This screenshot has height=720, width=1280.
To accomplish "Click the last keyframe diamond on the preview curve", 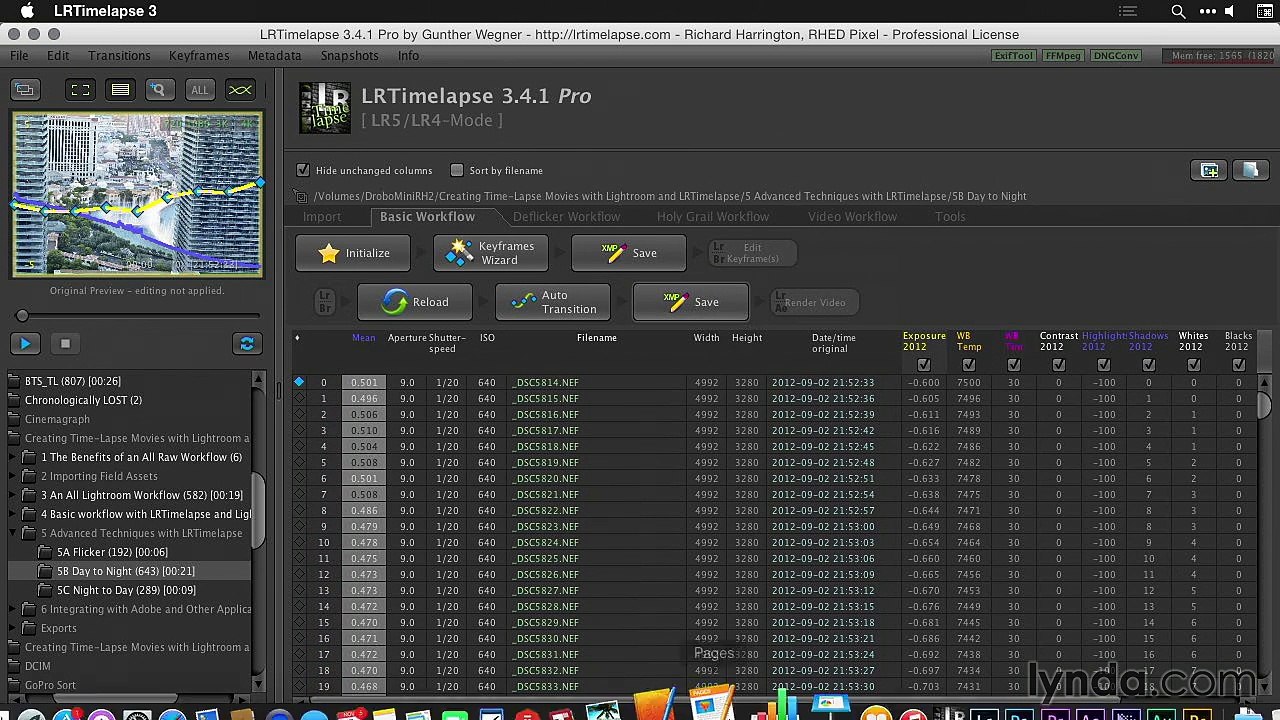I will pos(260,183).
